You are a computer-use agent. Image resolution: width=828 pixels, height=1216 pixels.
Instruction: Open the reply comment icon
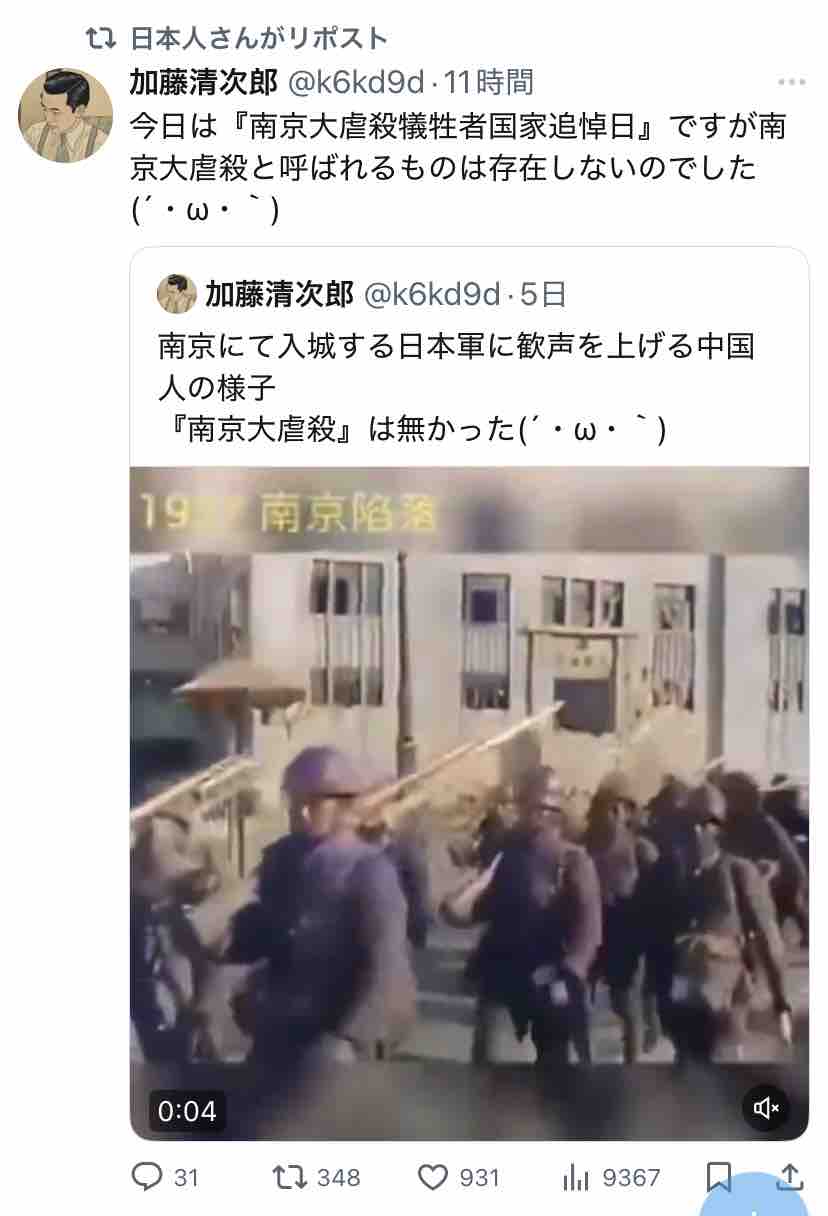pos(147,1177)
